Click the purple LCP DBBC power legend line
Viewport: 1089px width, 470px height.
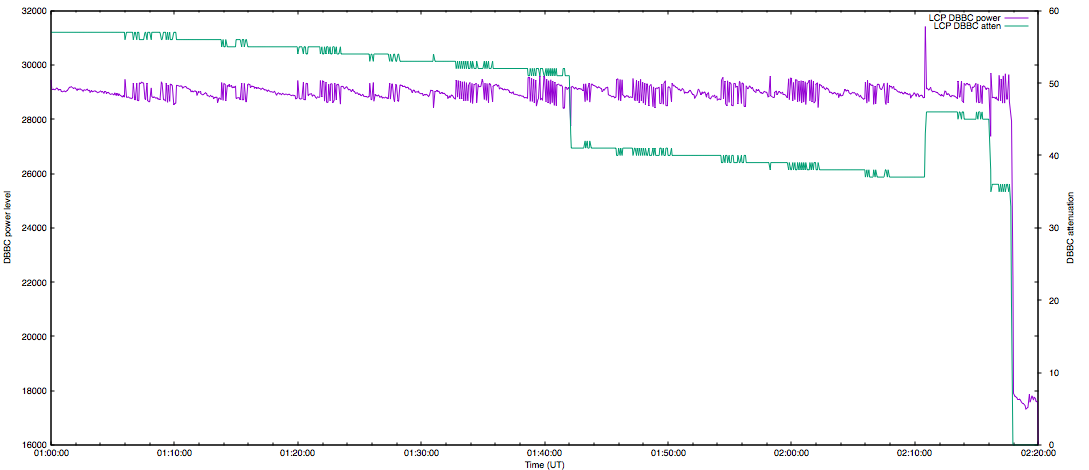tap(1016, 18)
